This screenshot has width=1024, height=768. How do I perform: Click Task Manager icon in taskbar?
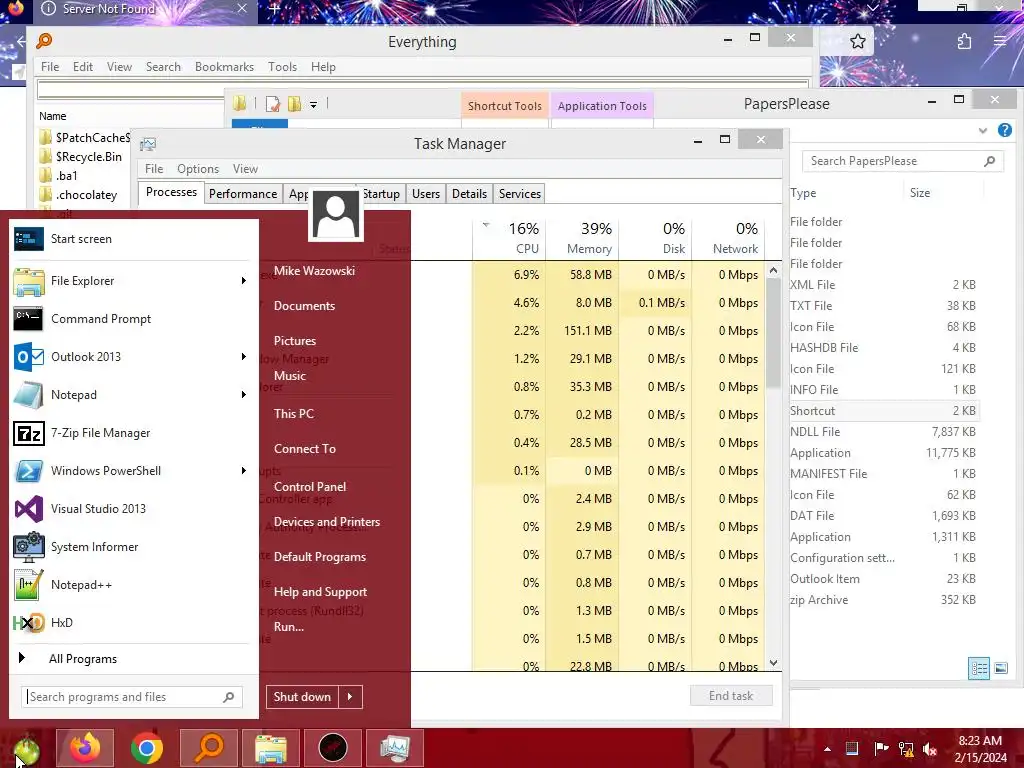point(395,748)
